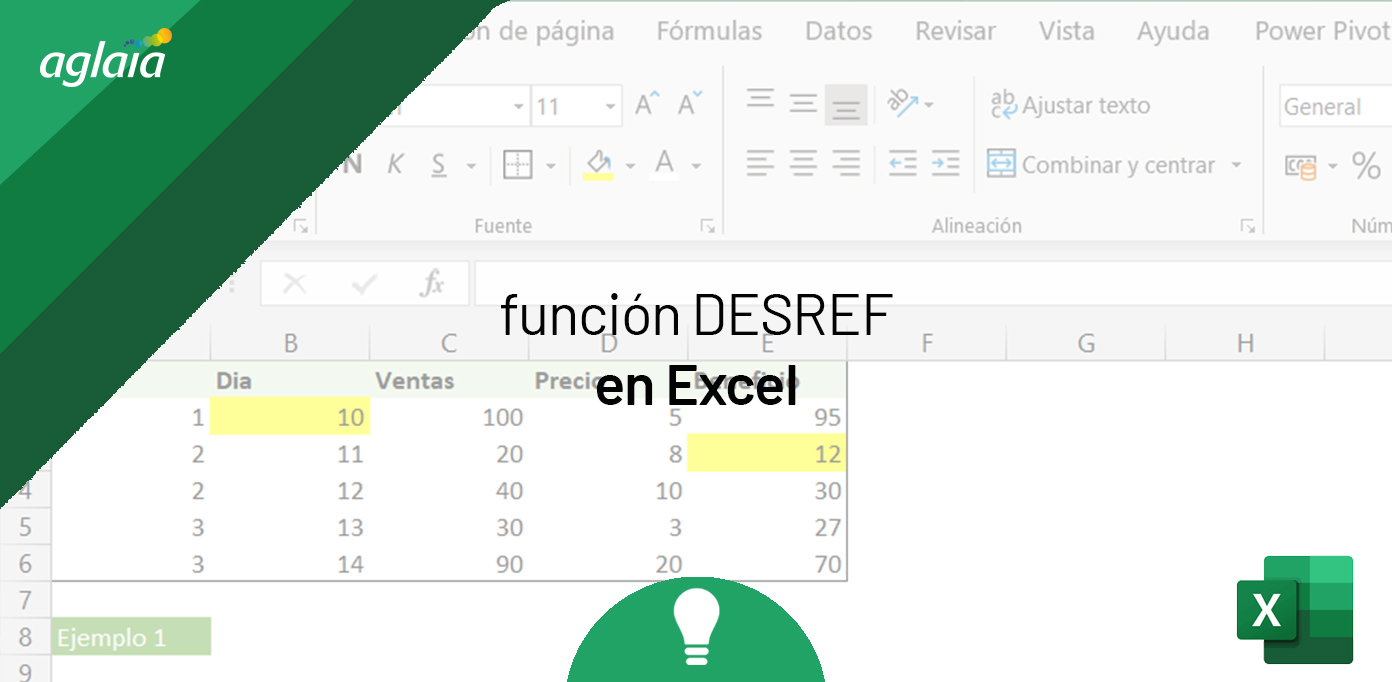Expand Combinar y centrar dropdown arrow

[x=1237, y=165]
